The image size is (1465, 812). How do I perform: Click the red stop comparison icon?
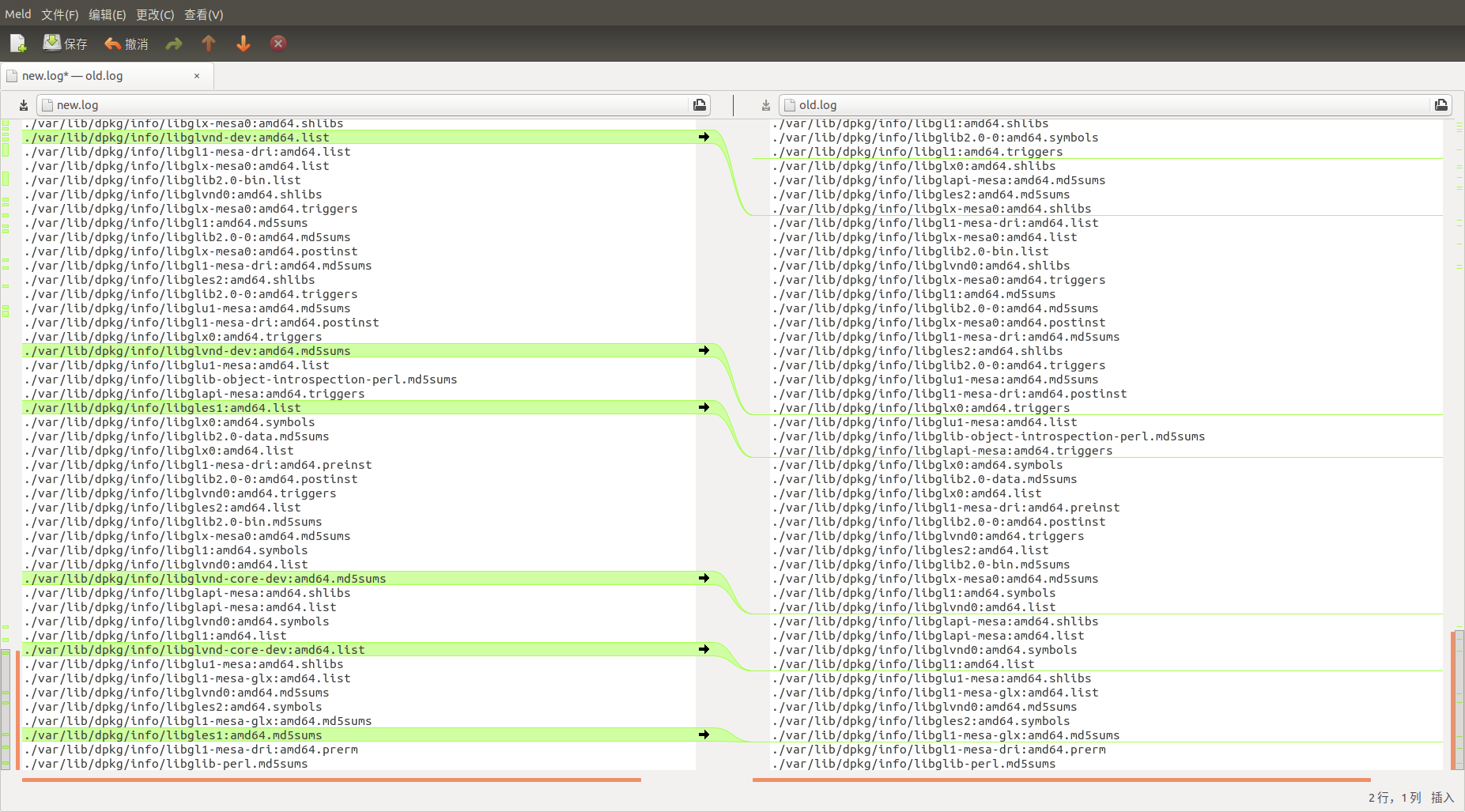(x=278, y=43)
